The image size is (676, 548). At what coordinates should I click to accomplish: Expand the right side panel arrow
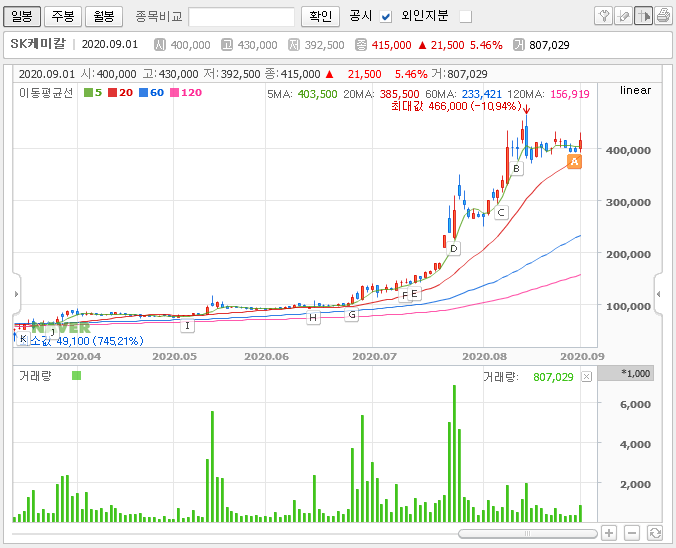click(658, 294)
